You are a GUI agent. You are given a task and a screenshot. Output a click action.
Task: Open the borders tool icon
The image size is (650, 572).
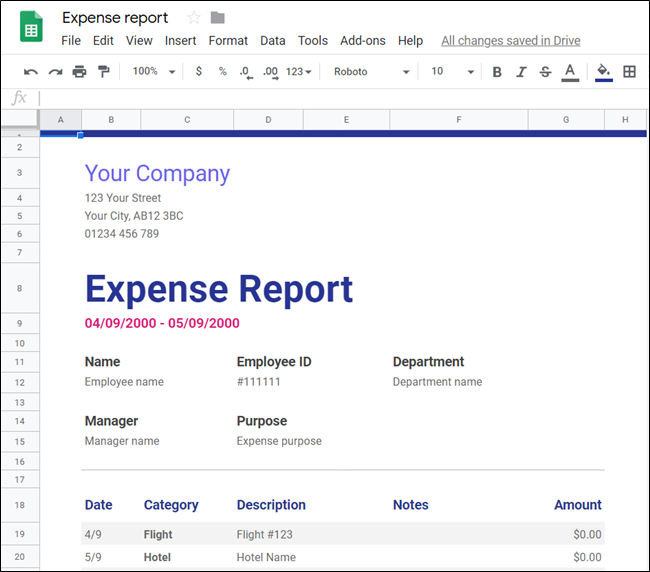pos(629,72)
